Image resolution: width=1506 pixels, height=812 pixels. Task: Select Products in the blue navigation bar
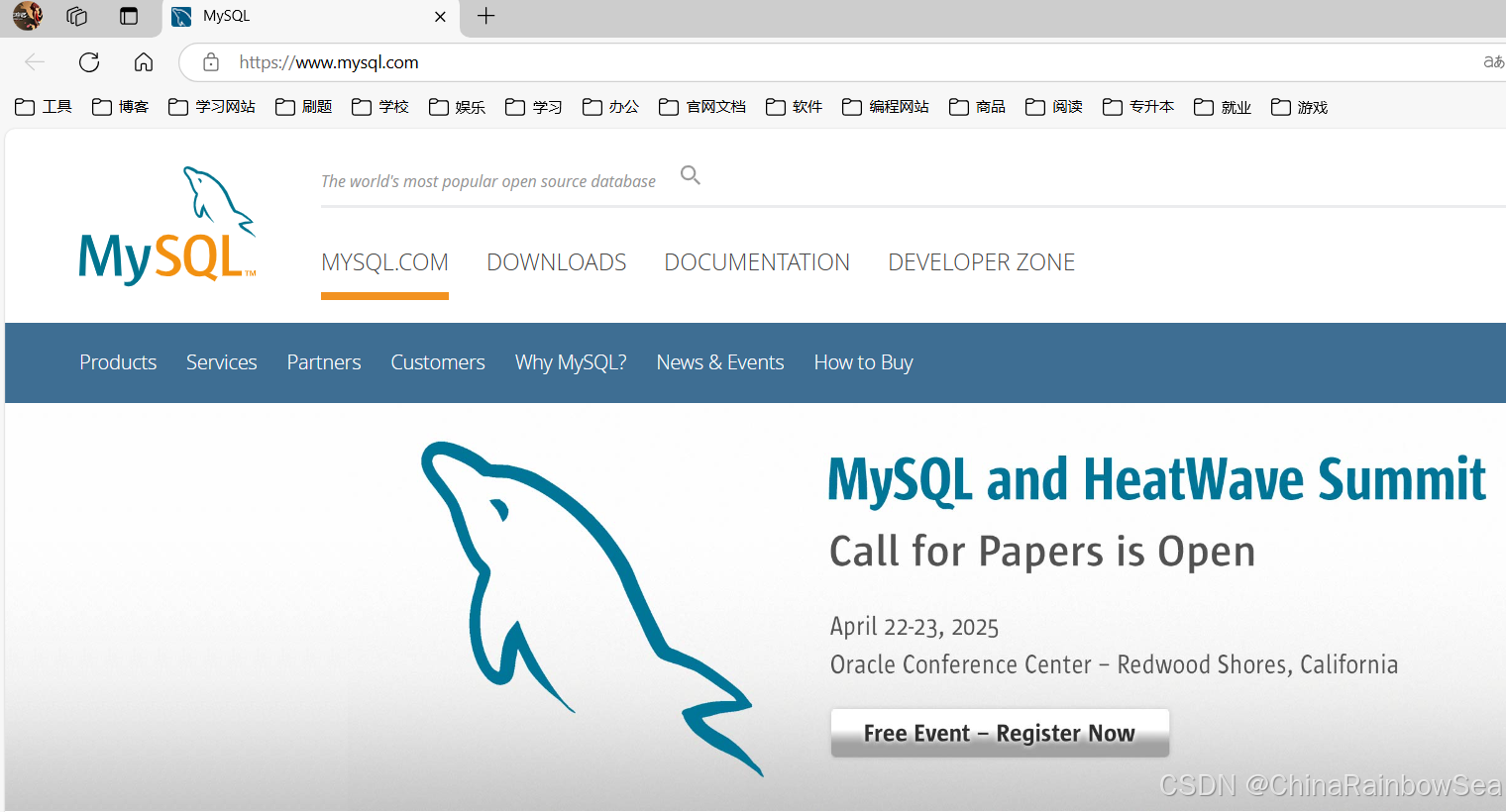point(117,362)
